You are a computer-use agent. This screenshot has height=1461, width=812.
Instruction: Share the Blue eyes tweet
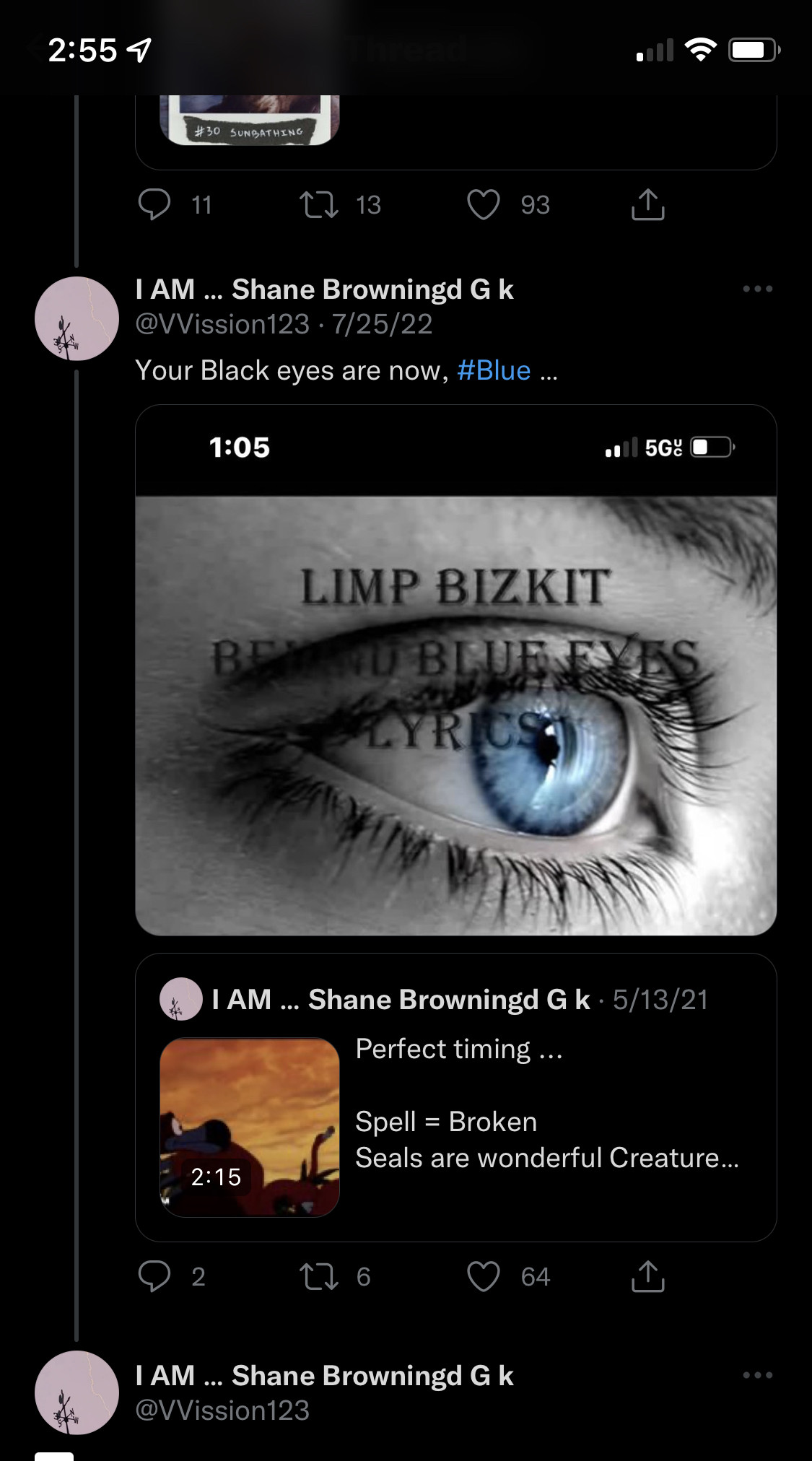click(647, 1276)
